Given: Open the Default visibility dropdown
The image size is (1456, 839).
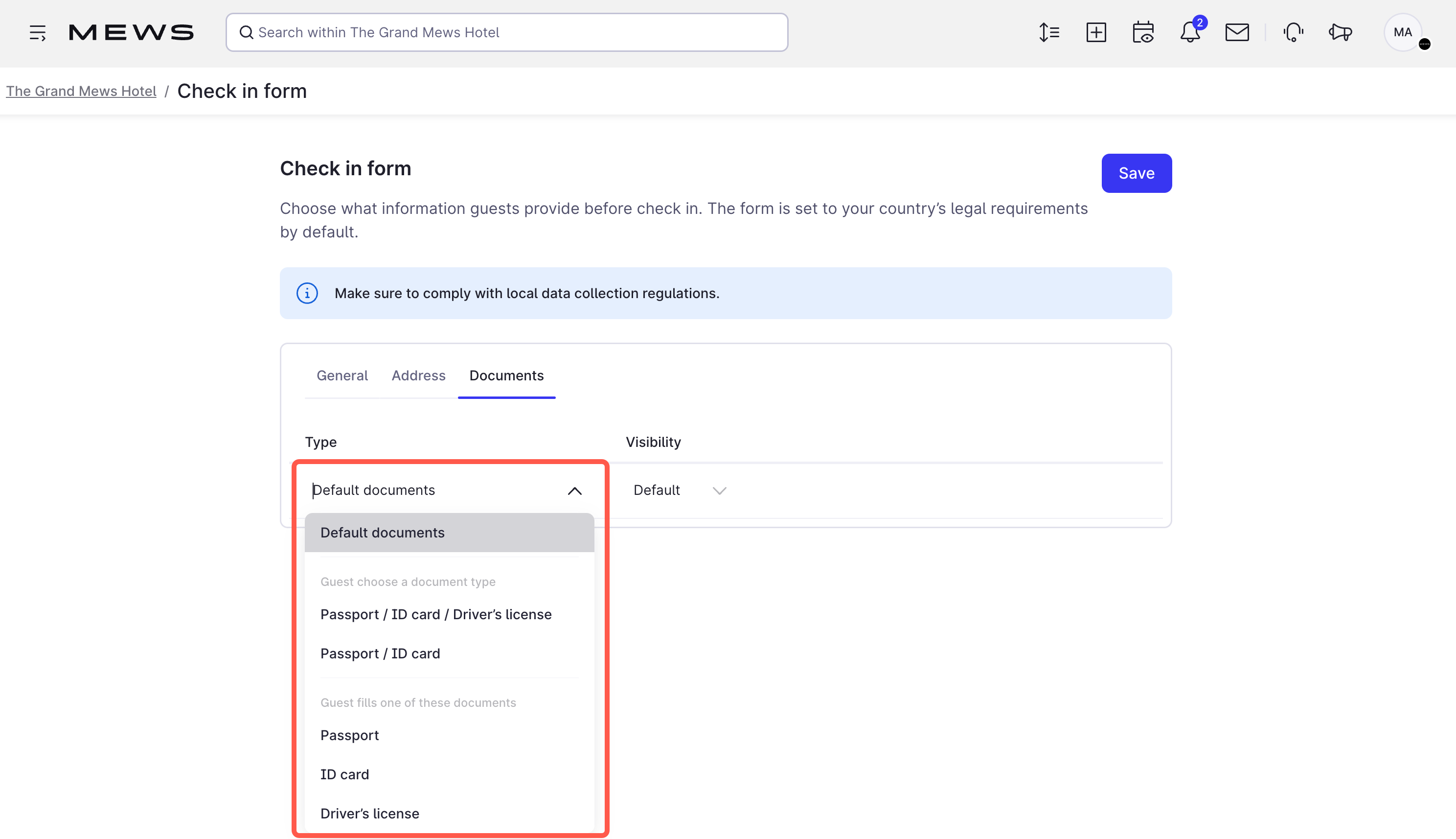Looking at the screenshot, I should click(679, 490).
